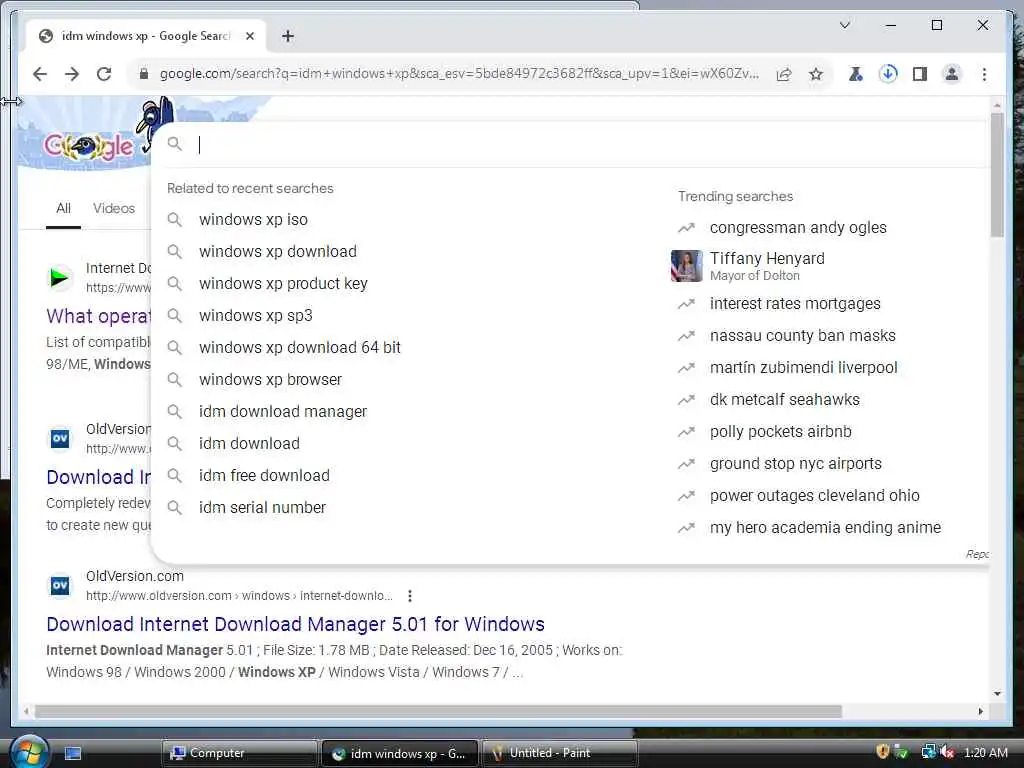Open the Windows Start orb
The image size is (1024, 768).
click(29, 752)
